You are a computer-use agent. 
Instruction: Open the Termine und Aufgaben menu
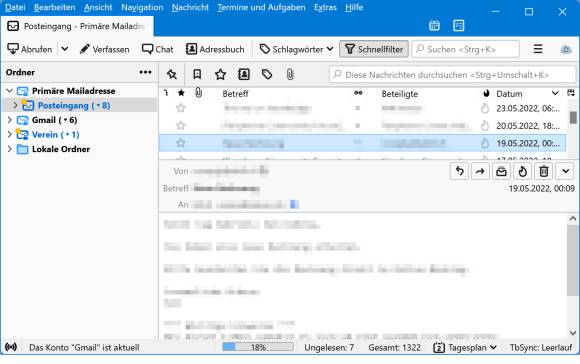(x=261, y=7)
